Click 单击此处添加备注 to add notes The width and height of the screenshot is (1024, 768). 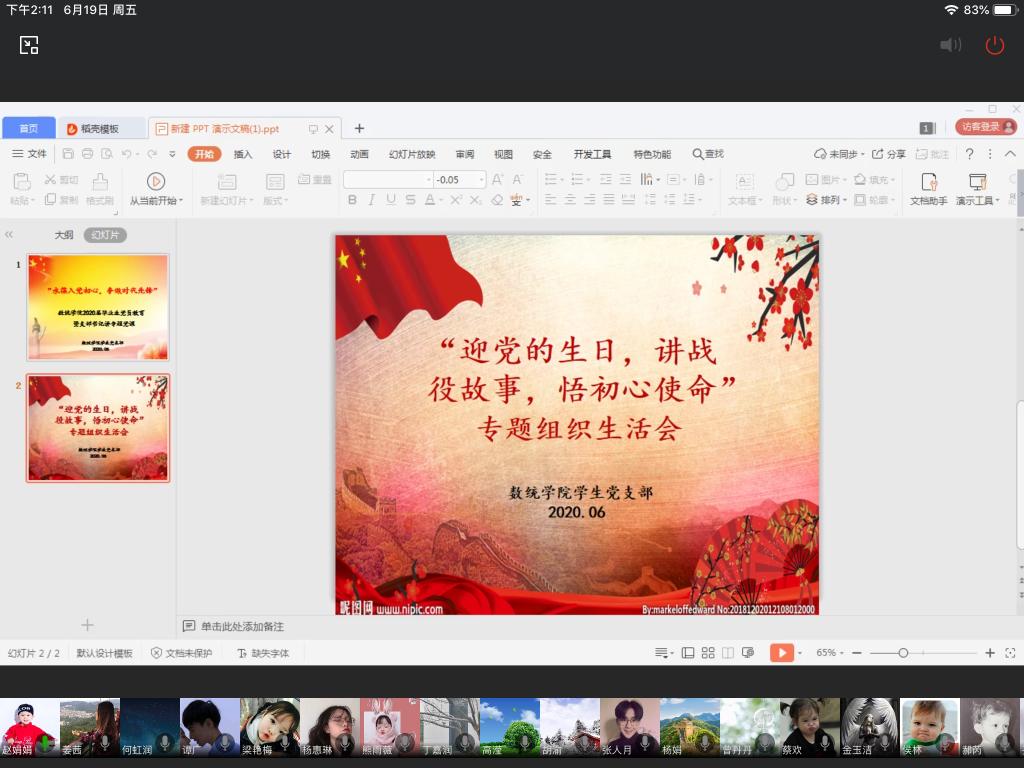tap(242, 626)
